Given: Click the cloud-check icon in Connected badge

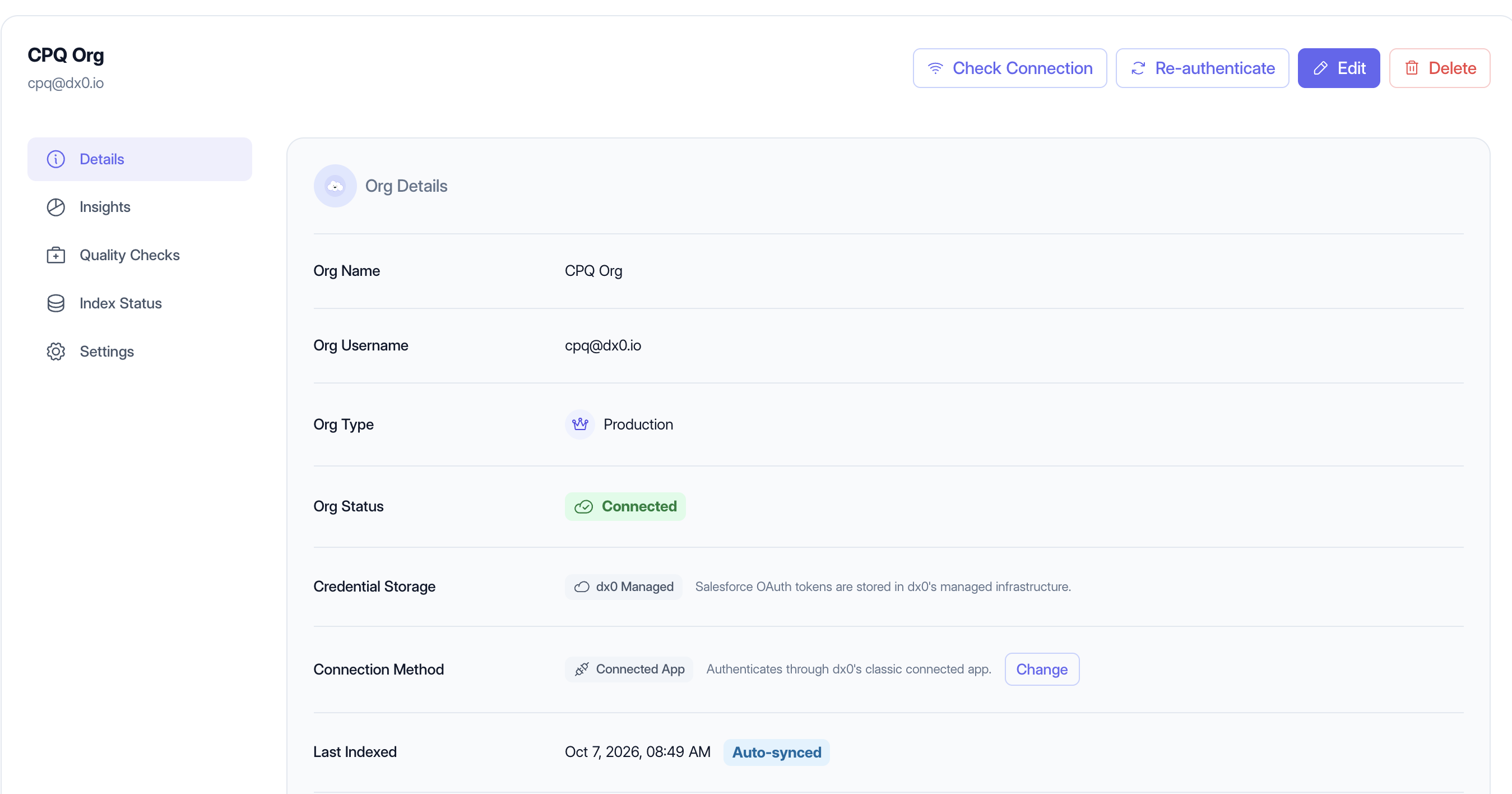Looking at the screenshot, I should tap(583, 507).
